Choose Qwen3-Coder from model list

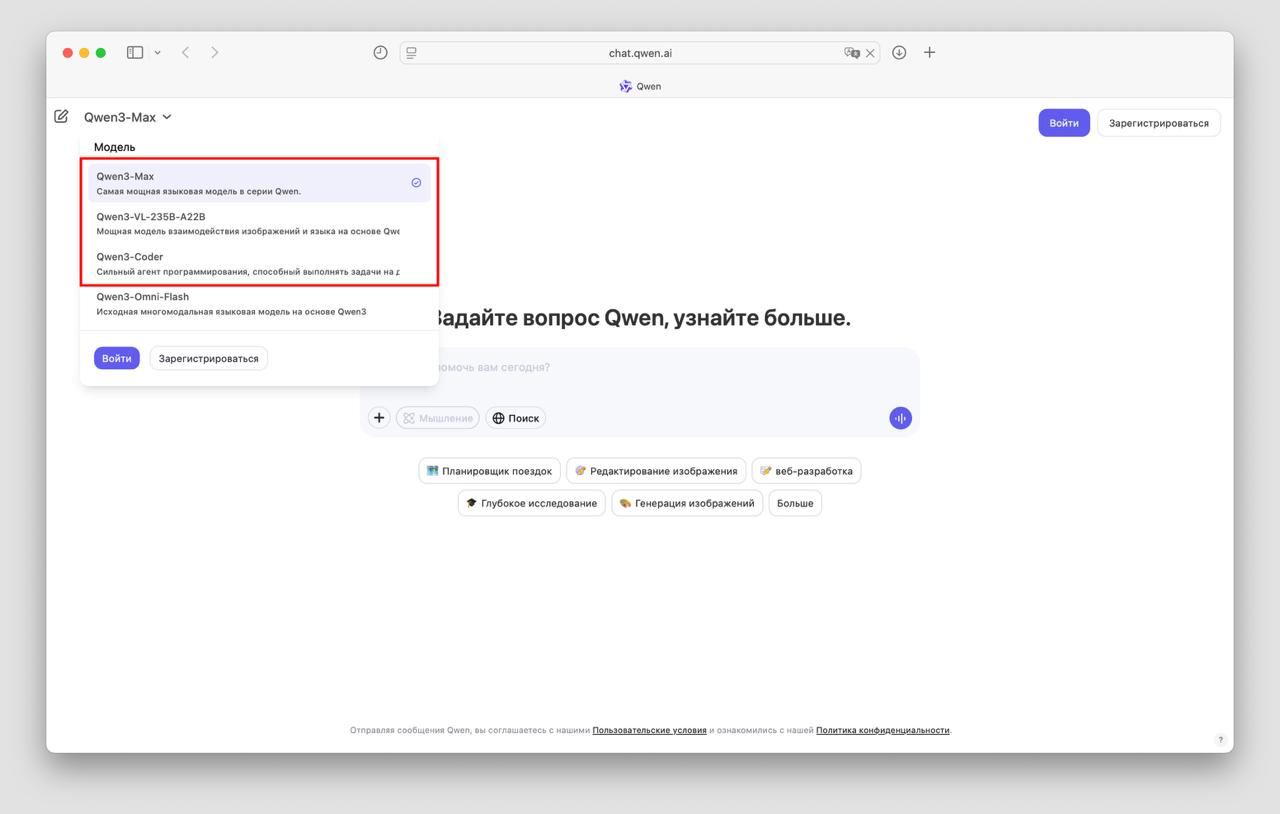(250, 263)
